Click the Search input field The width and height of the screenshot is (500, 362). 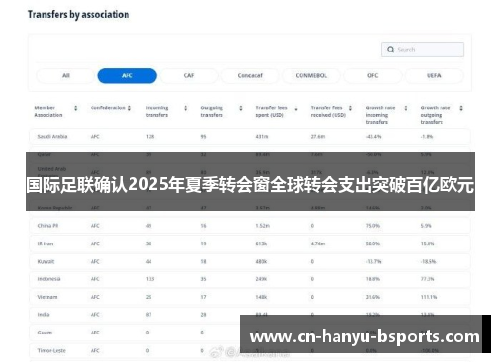click(422, 49)
